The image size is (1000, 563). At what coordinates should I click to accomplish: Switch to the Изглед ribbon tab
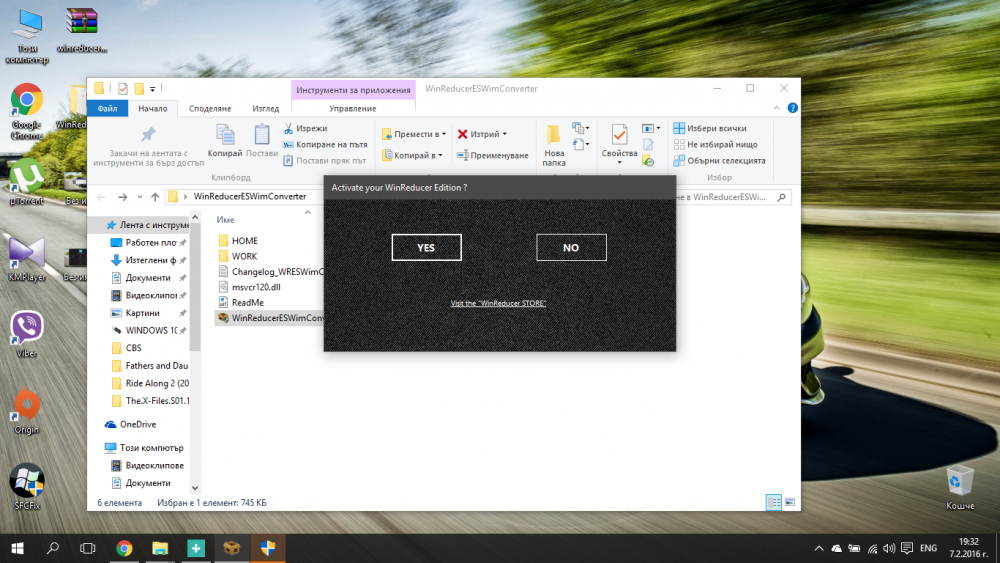pos(265,108)
